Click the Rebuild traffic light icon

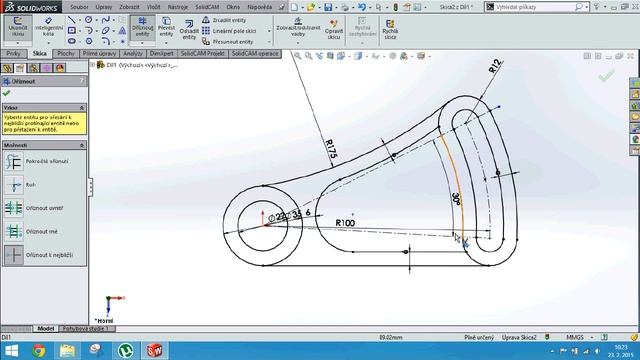point(395,7)
